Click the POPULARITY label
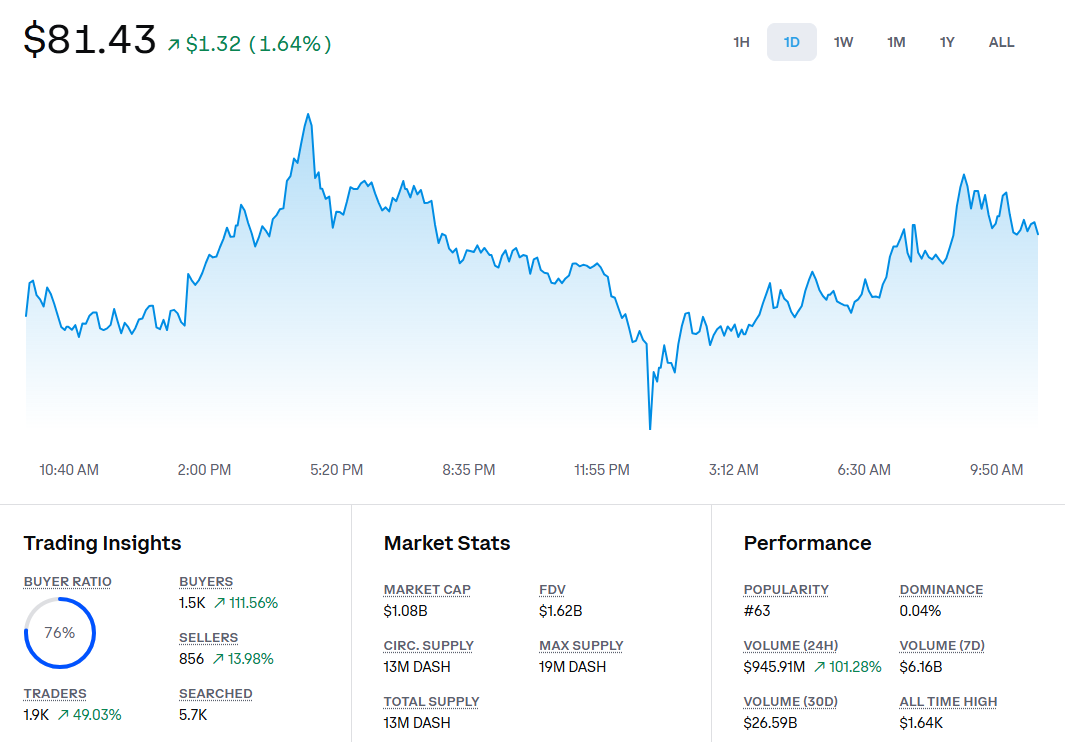Image resolution: width=1065 pixels, height=742 pixels. pos(786,589)
